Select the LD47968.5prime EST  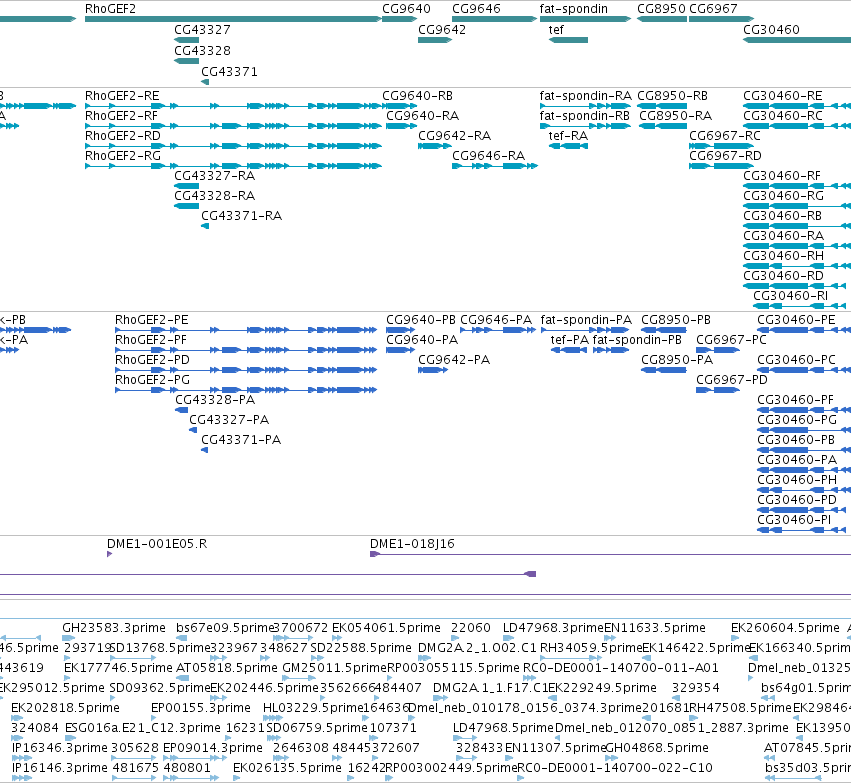point(503,728)
